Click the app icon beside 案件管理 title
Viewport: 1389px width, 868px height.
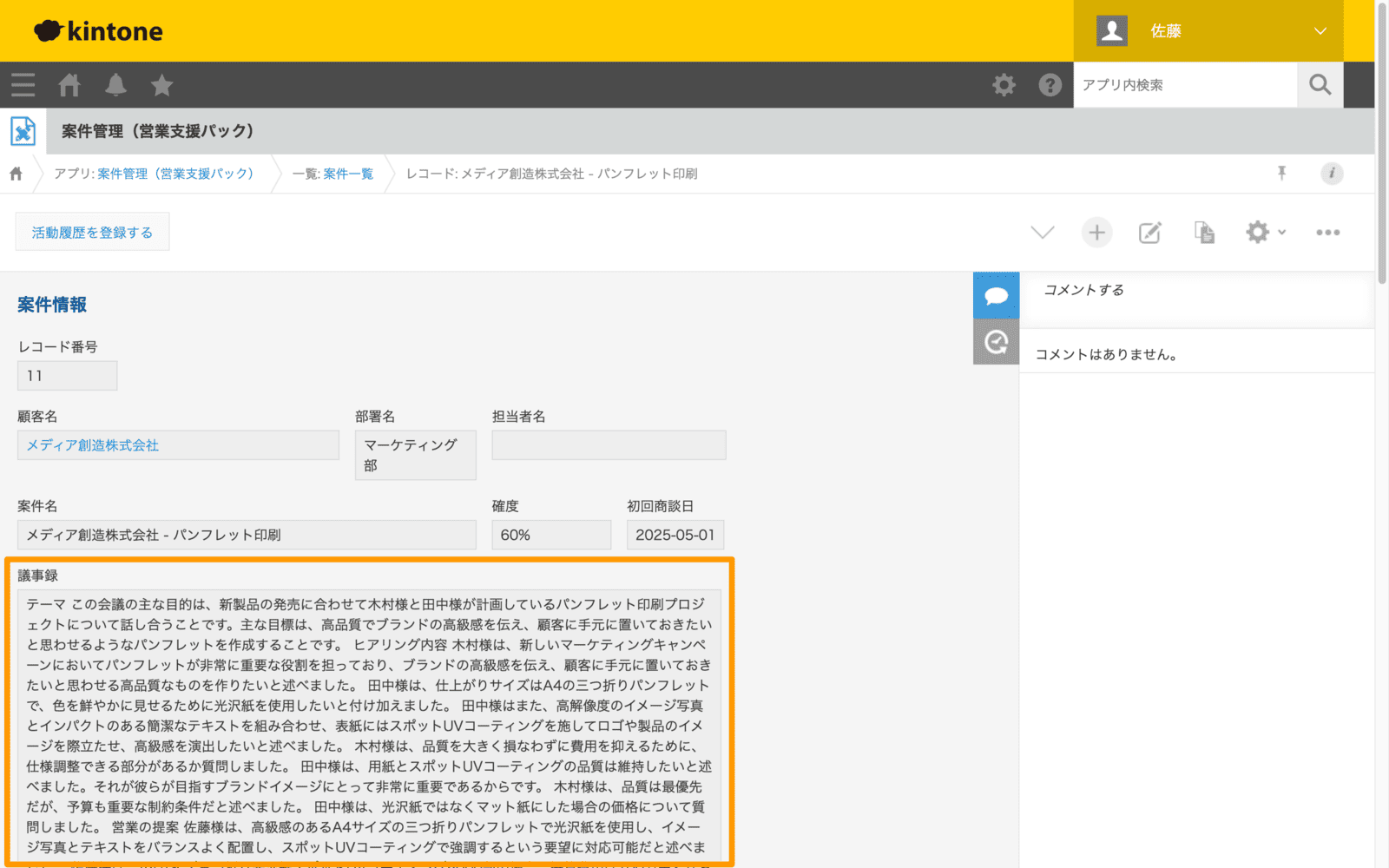(23, 131)
